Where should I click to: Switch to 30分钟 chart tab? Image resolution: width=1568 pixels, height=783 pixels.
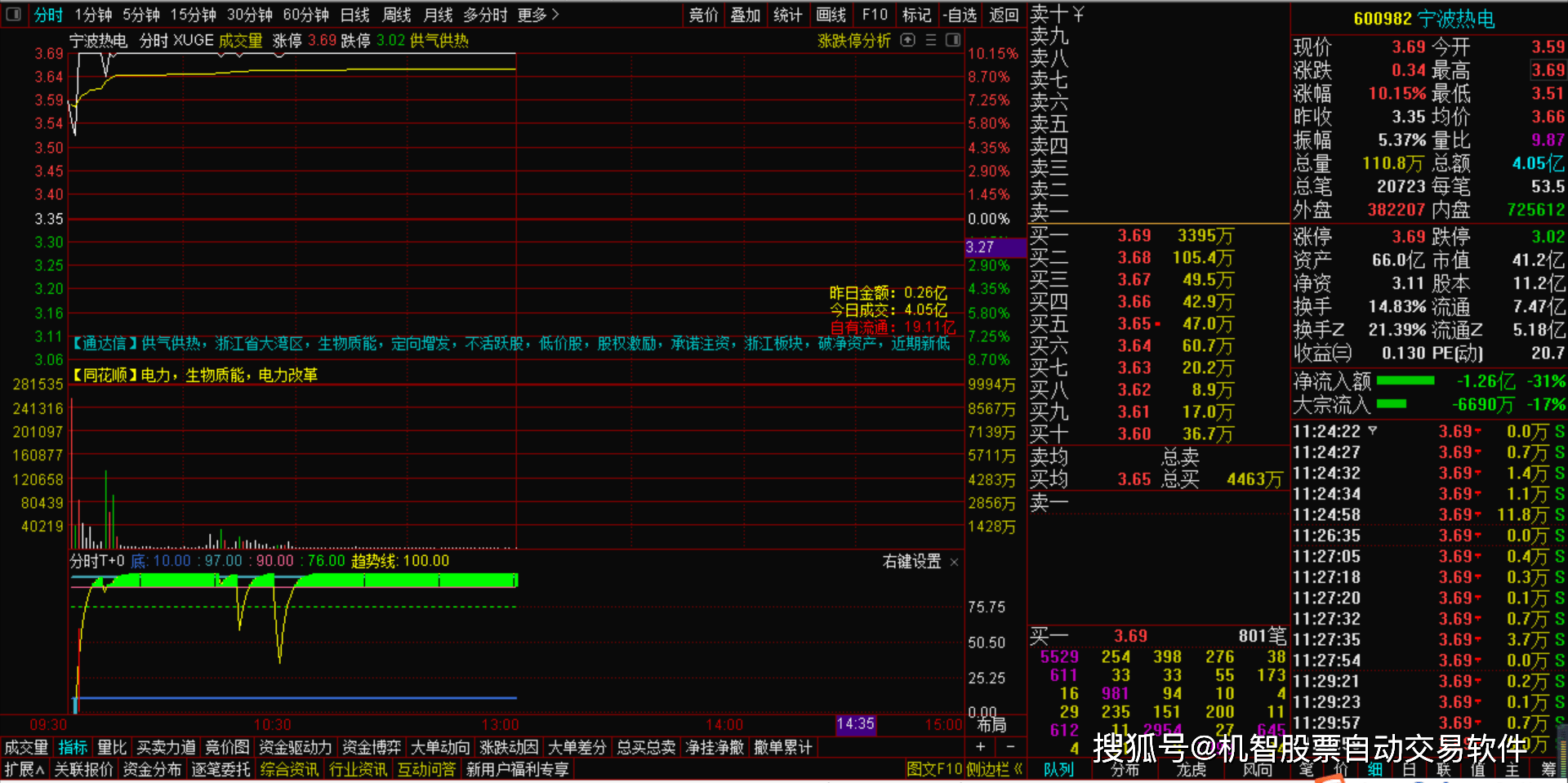pyautogui.click(x=249, y=15)
